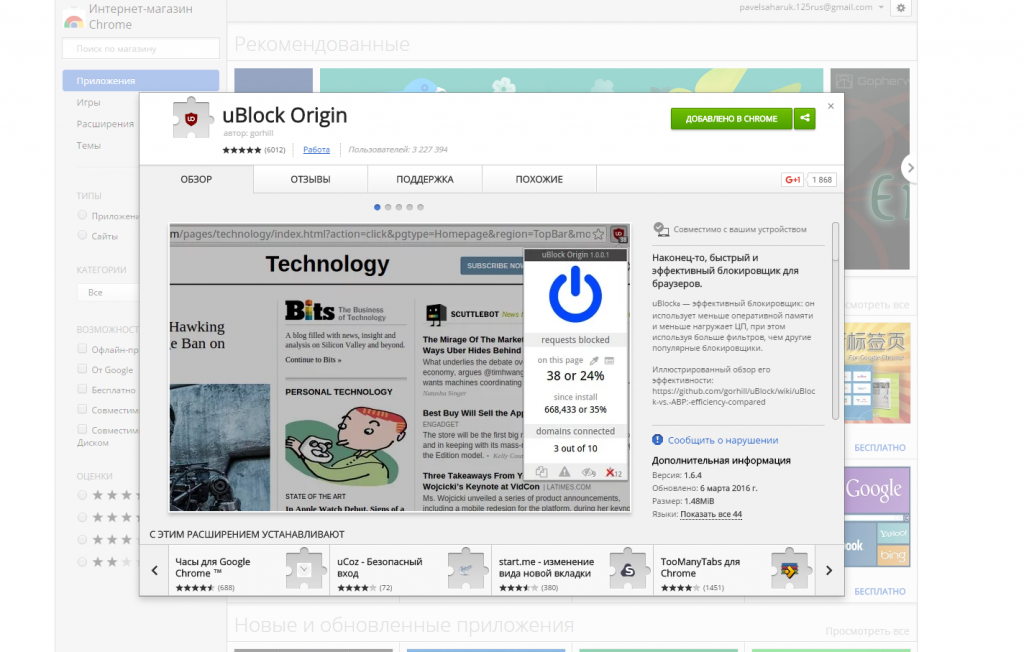Open the TooManyTabs для Chrome card
Viewport: 1024px width, 652px height.
click(734, 570)
